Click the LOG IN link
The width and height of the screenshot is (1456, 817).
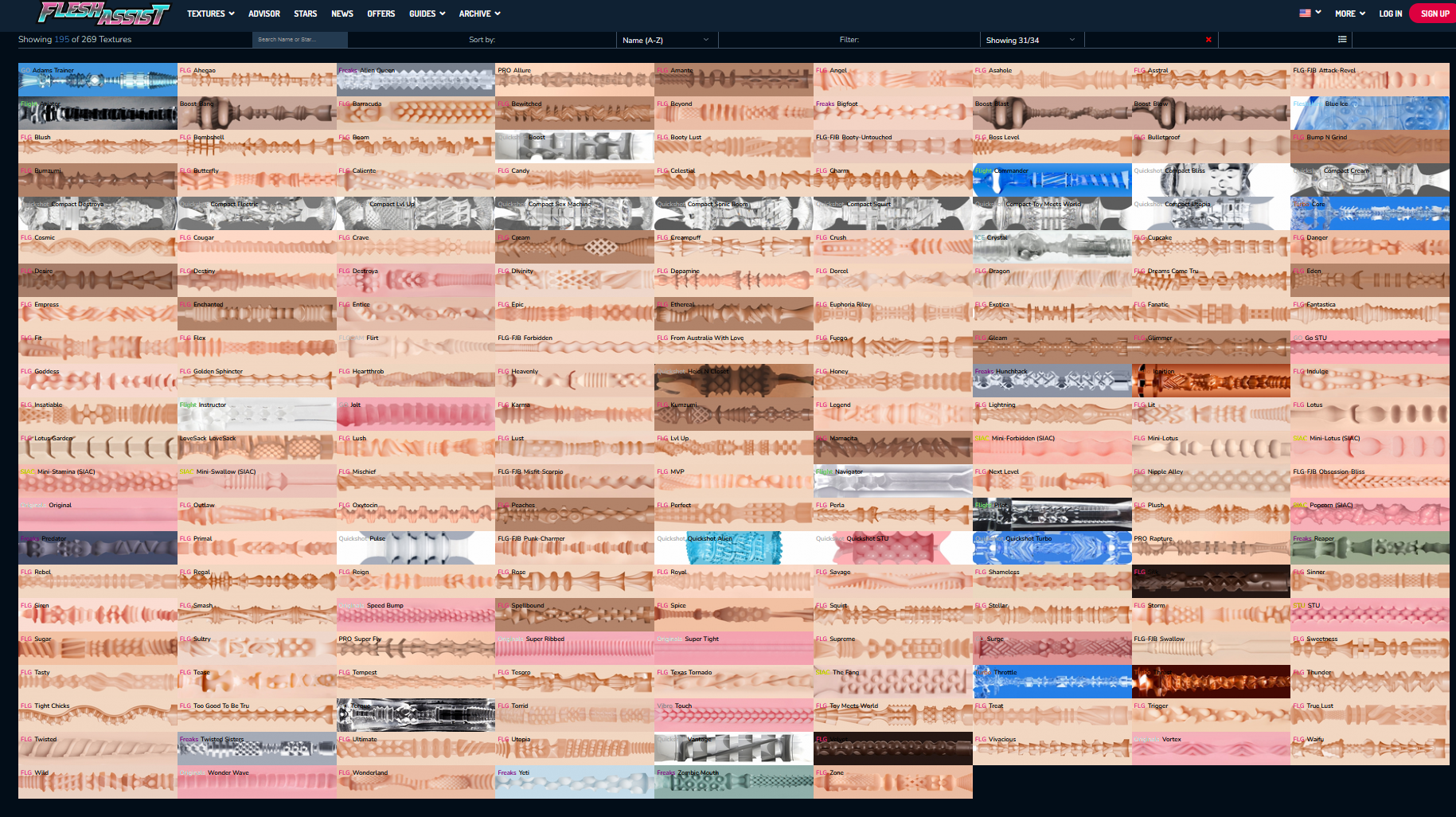1391,14
